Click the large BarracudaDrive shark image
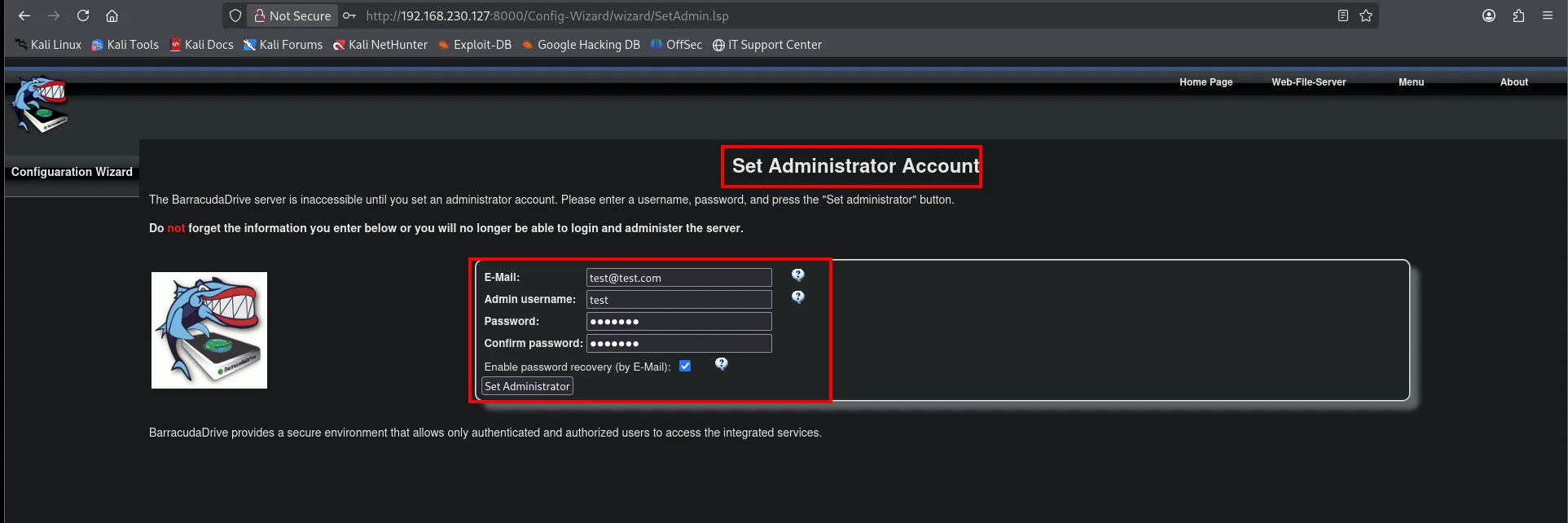Viewport: 1568px width, 523px height. point(209,330)
